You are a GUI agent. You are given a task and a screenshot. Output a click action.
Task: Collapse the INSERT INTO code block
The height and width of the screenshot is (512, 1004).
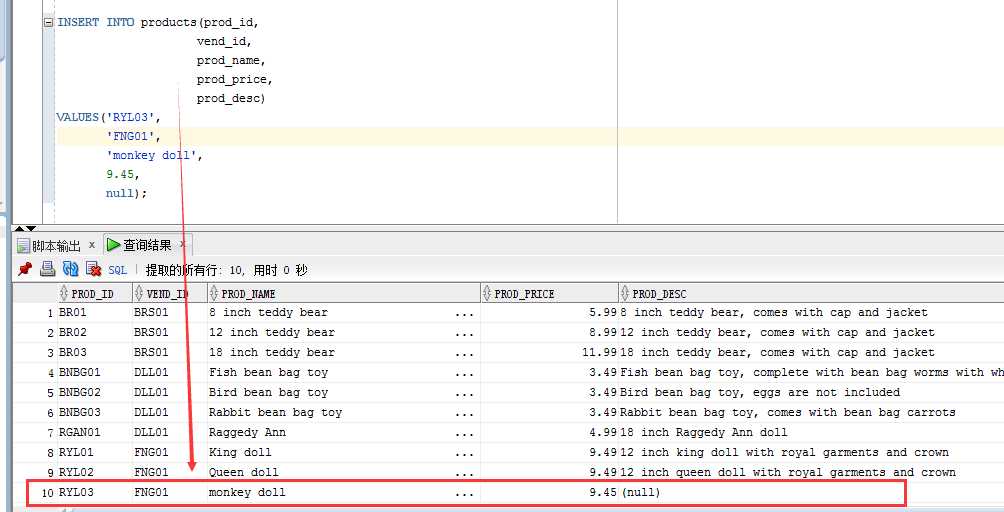tap(48, 22)
